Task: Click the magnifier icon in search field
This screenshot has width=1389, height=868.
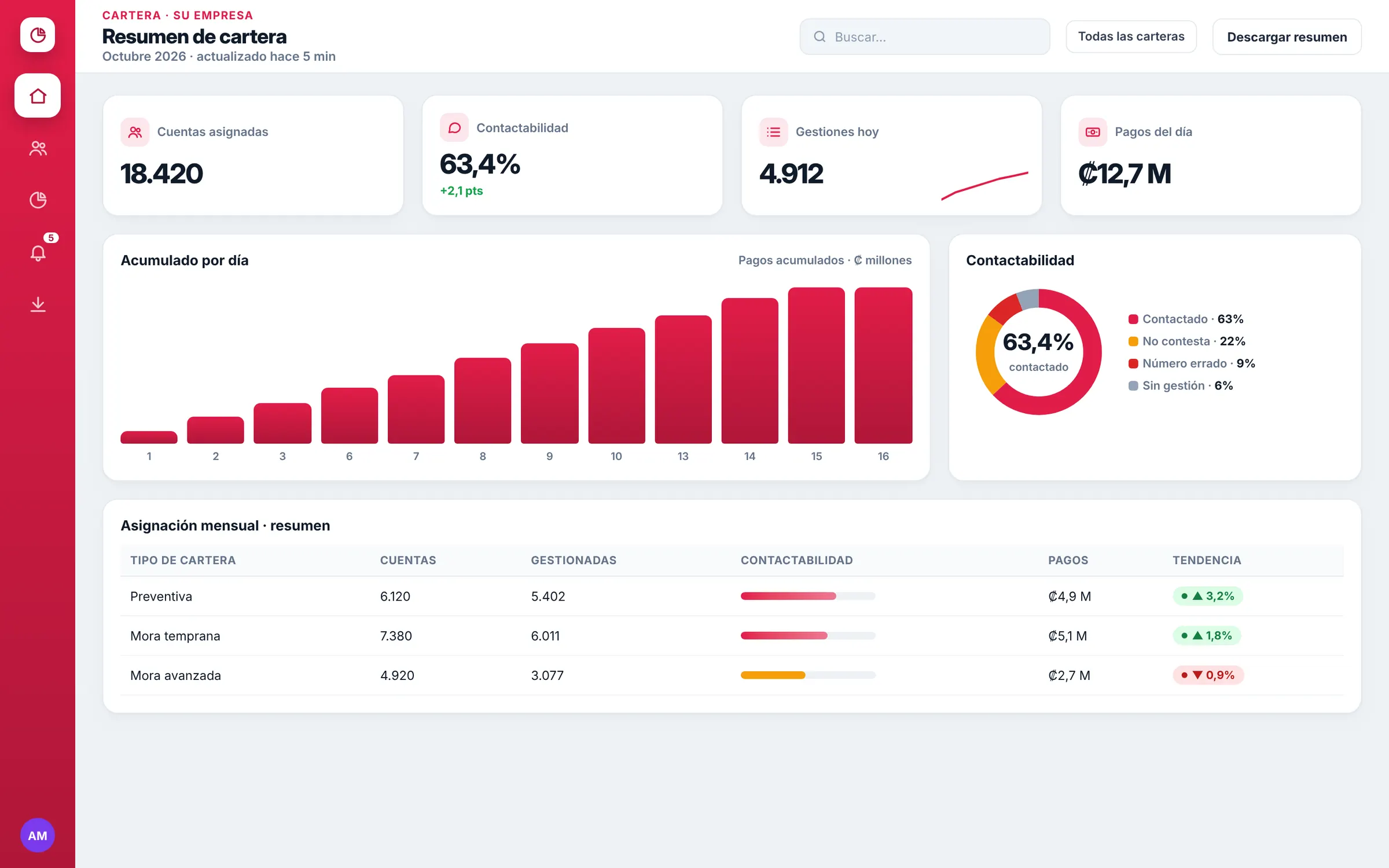Action: coord(820,36)
